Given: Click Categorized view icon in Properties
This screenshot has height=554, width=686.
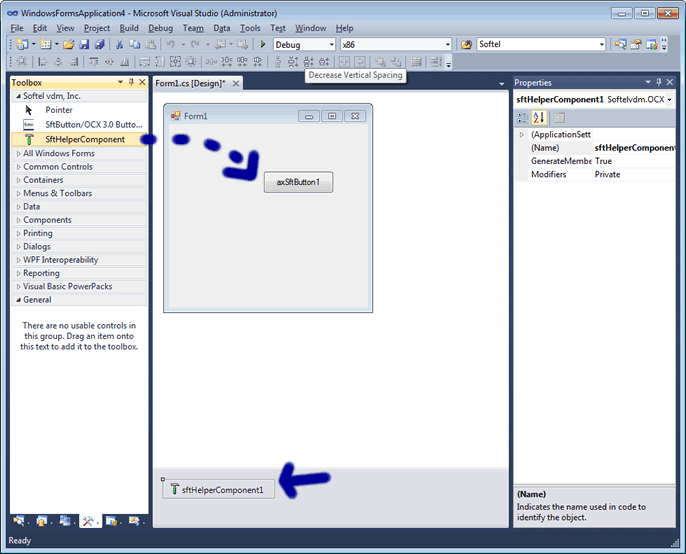Looking at the screenshot, I should (x=523, y=118).
